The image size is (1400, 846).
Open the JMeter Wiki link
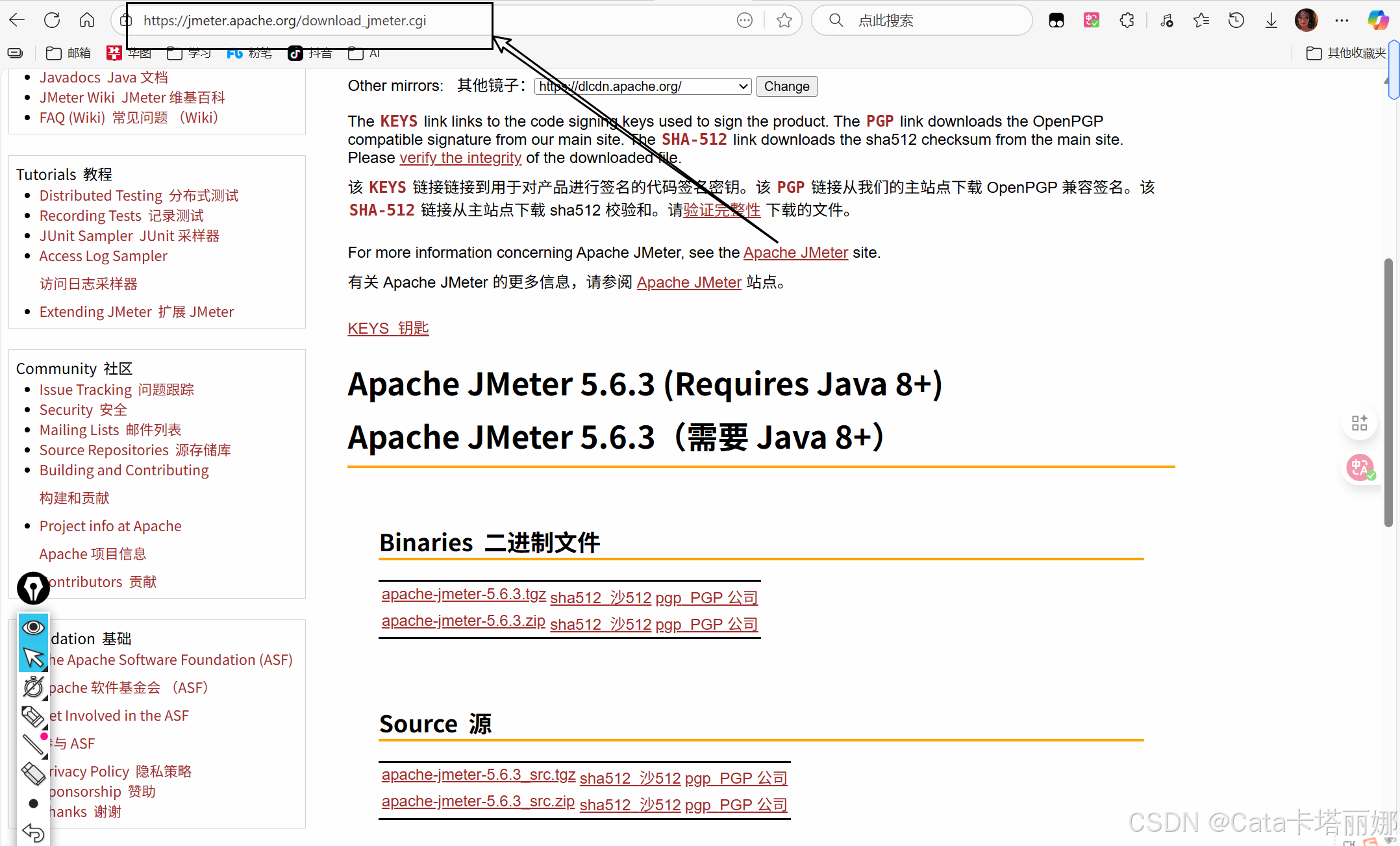132,97
